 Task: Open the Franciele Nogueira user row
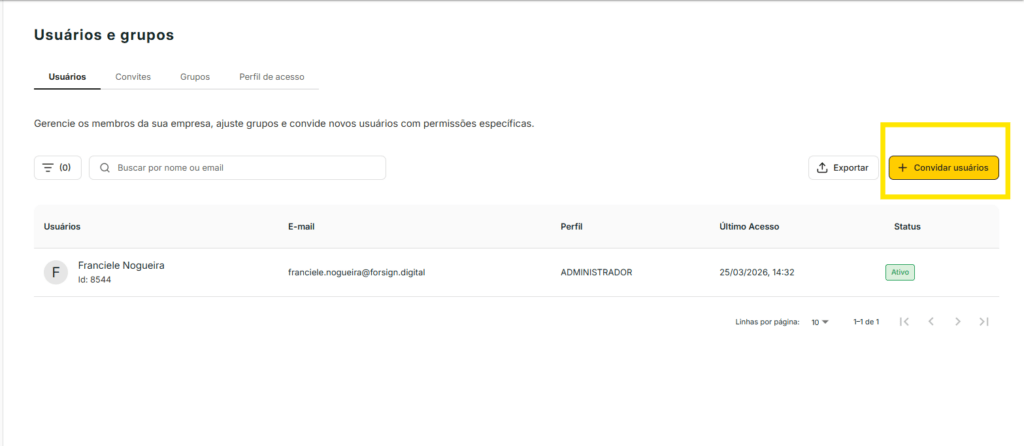pyautogui.click(x=121, y=266)
